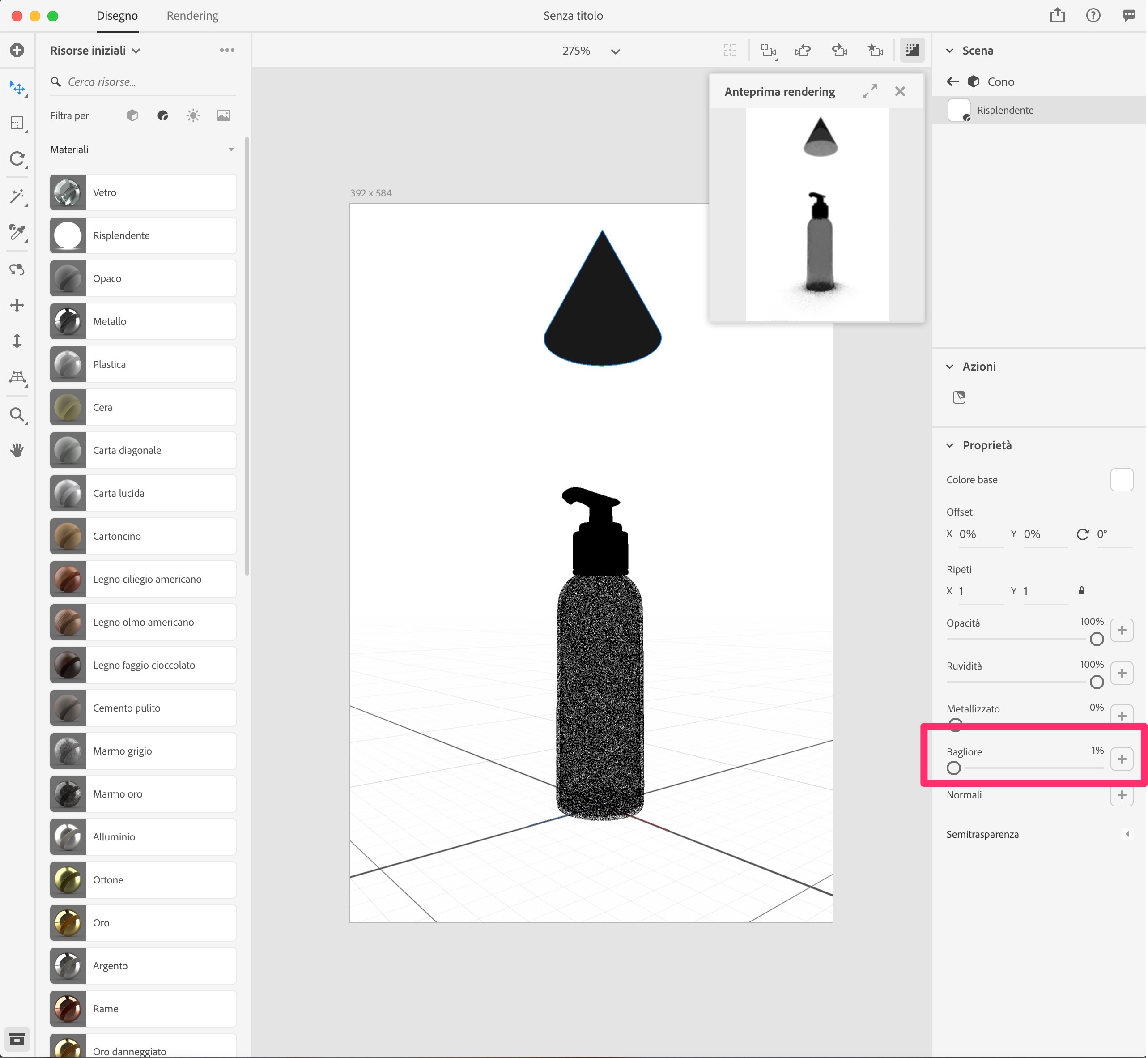The width and height of the screenshot is (1148, 1058).
Task: Open the Share export icon
Action: click(1058, 16)
